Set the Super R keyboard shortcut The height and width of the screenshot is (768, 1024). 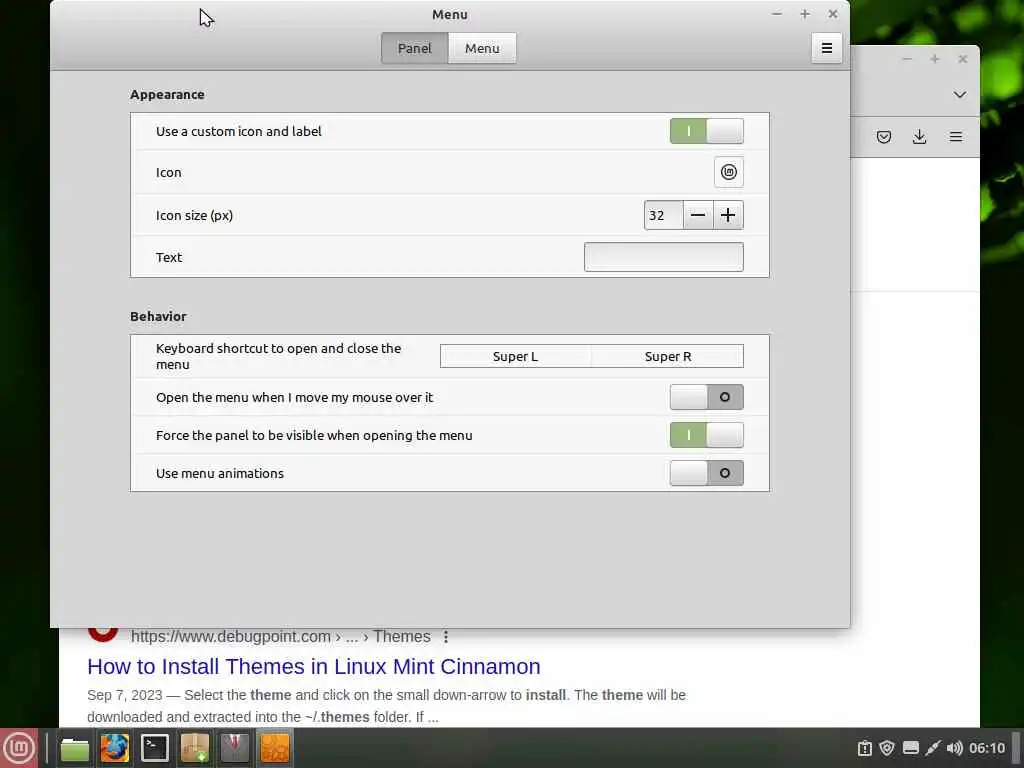point(667,357)
